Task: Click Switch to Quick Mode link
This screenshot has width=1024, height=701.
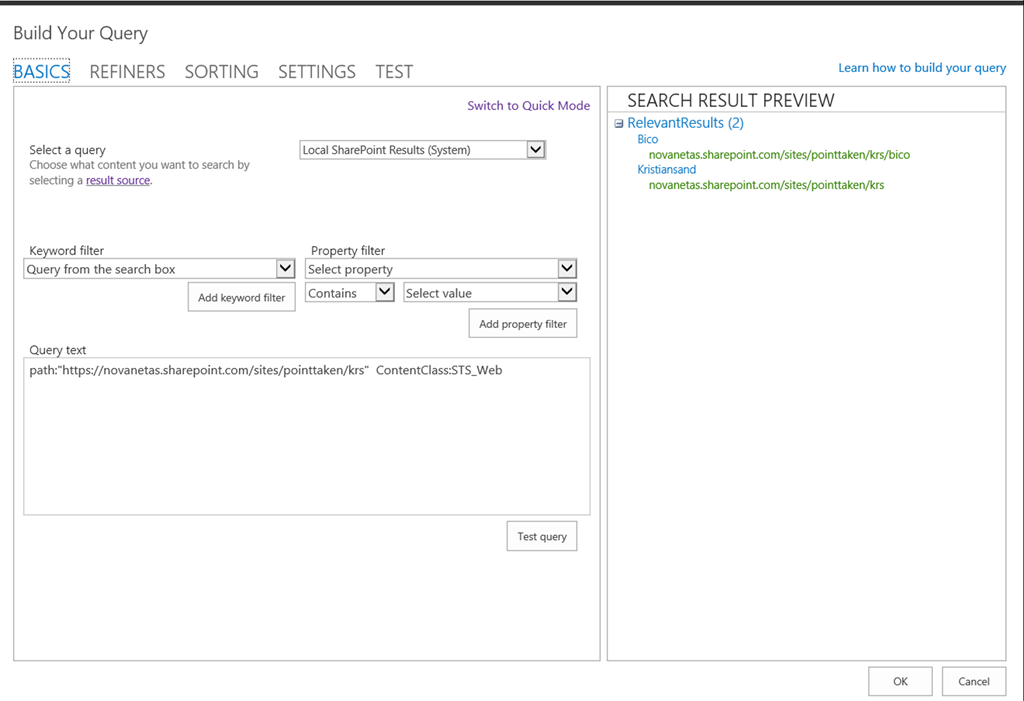Action: point(528,106)
